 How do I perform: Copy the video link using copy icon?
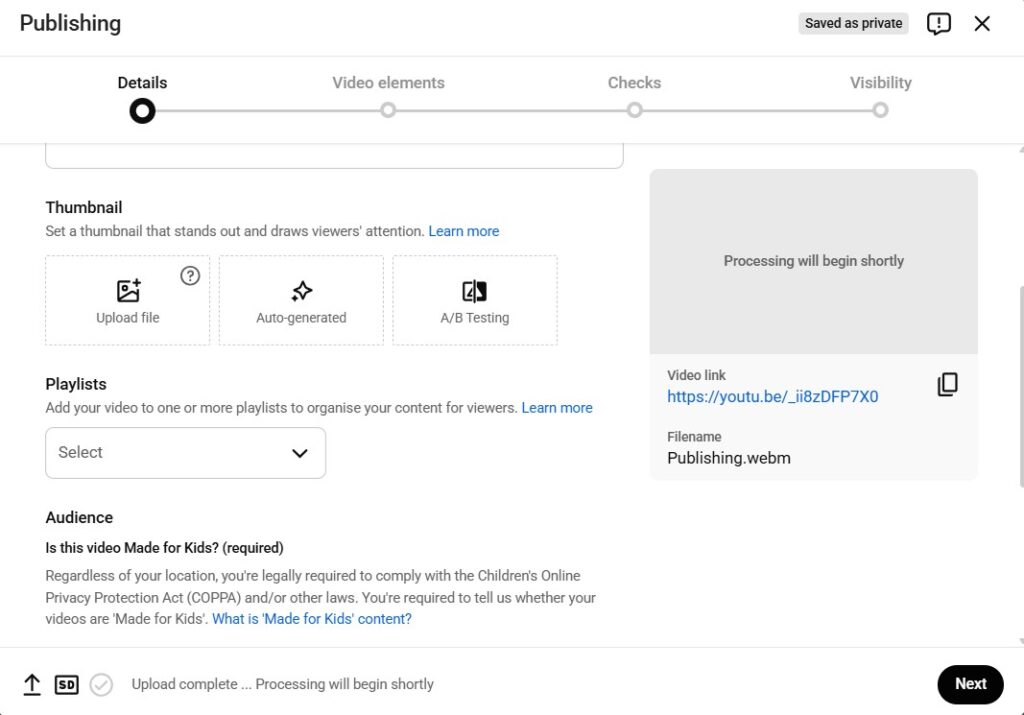tap(946, 384)
